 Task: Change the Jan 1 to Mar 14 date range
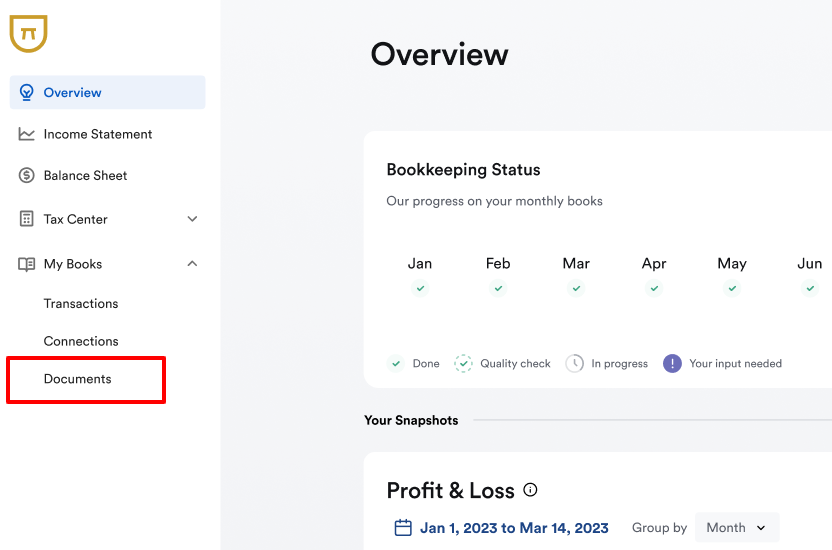pyautogui.click(x=514, y=528)
